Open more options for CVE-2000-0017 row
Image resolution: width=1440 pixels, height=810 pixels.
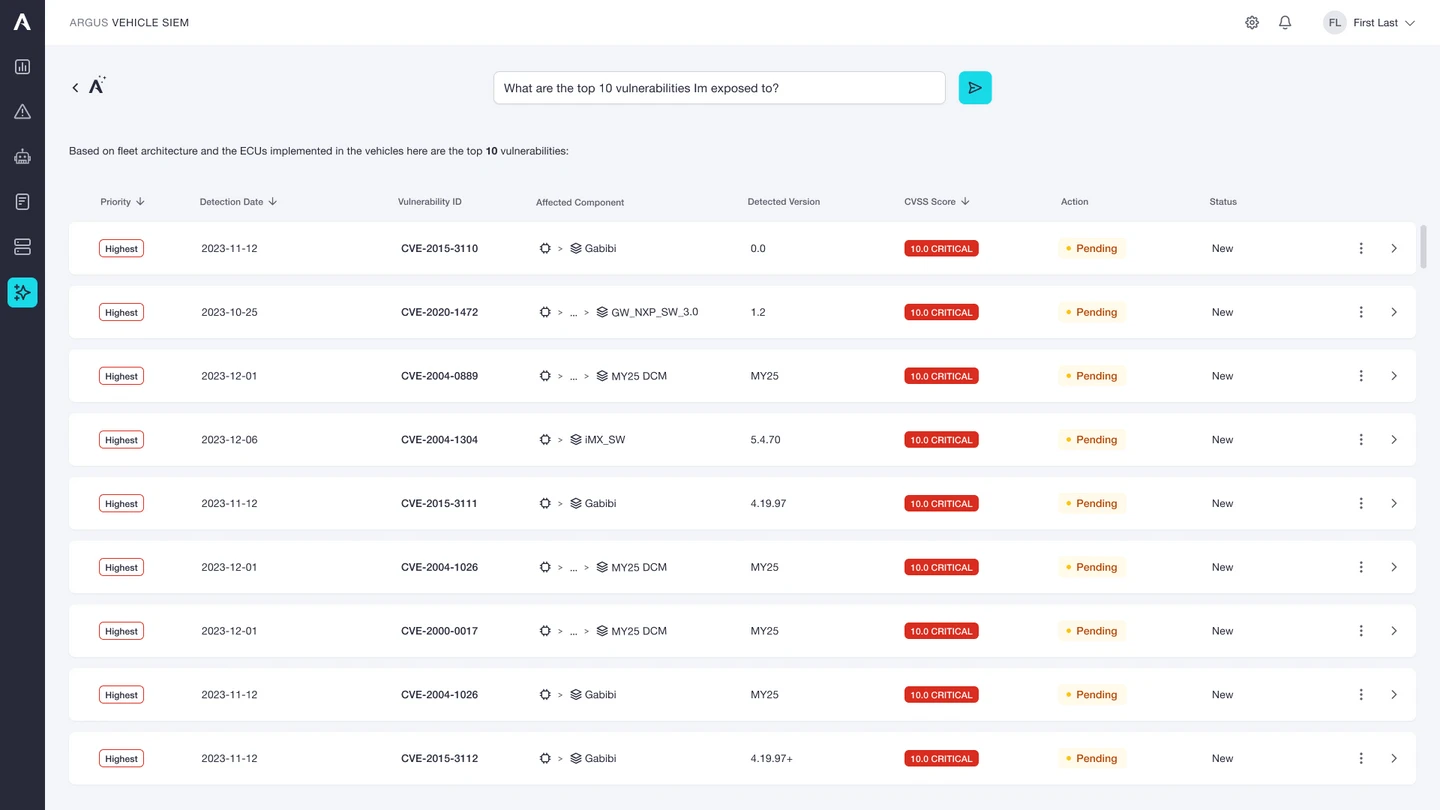tap(1361, 631)
